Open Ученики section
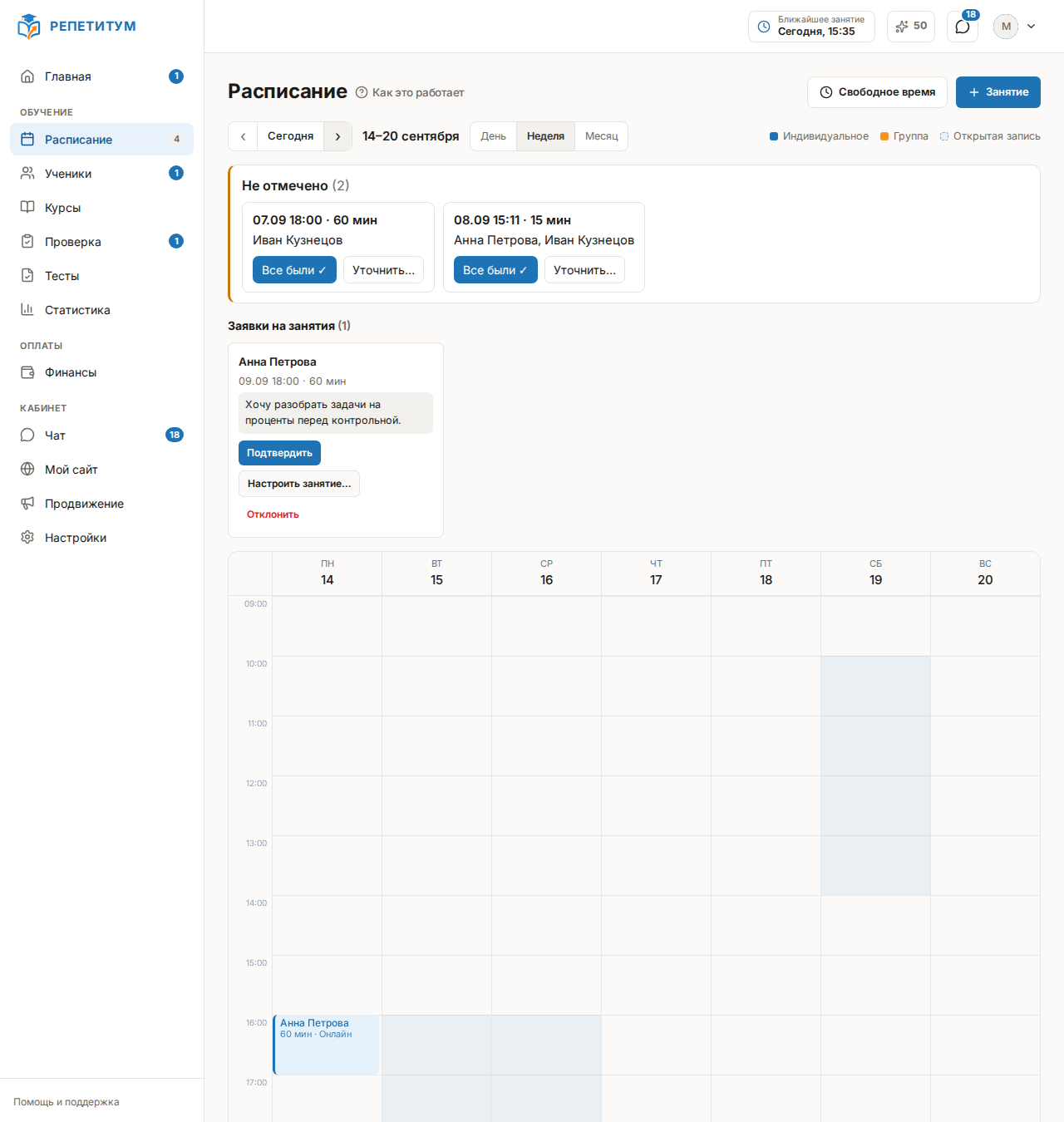Viewport: 1064px width, 1122px height. (x=101, y=174)
